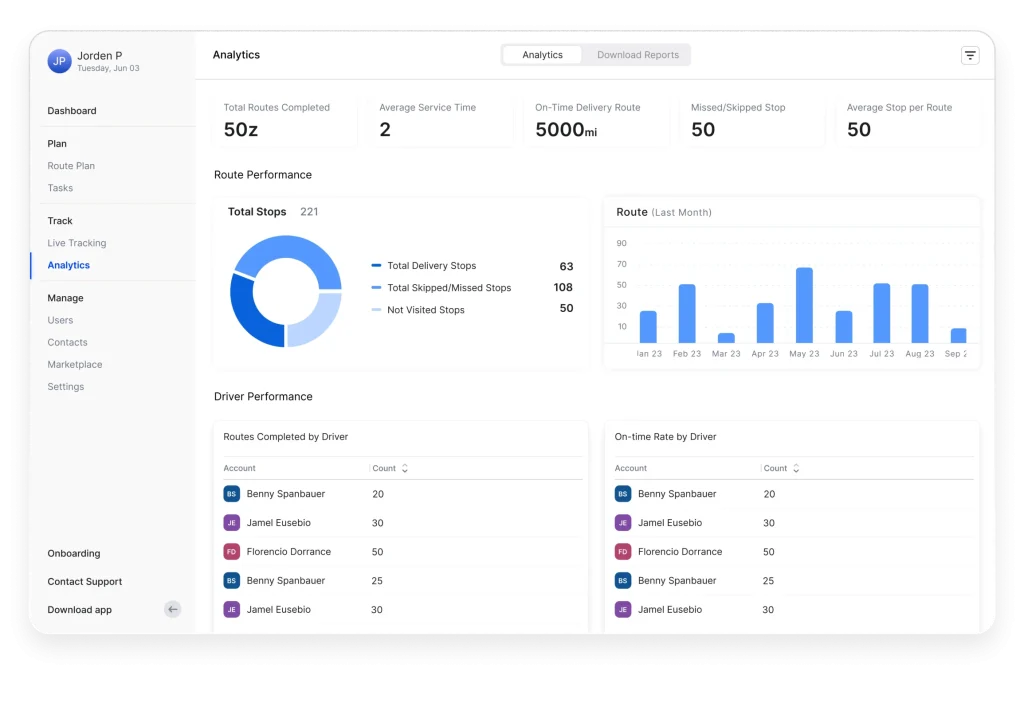Image resolution: width=1024 pixels, height=718 pixels.
Task: Click the Track section heading
Action: point(60,221)
